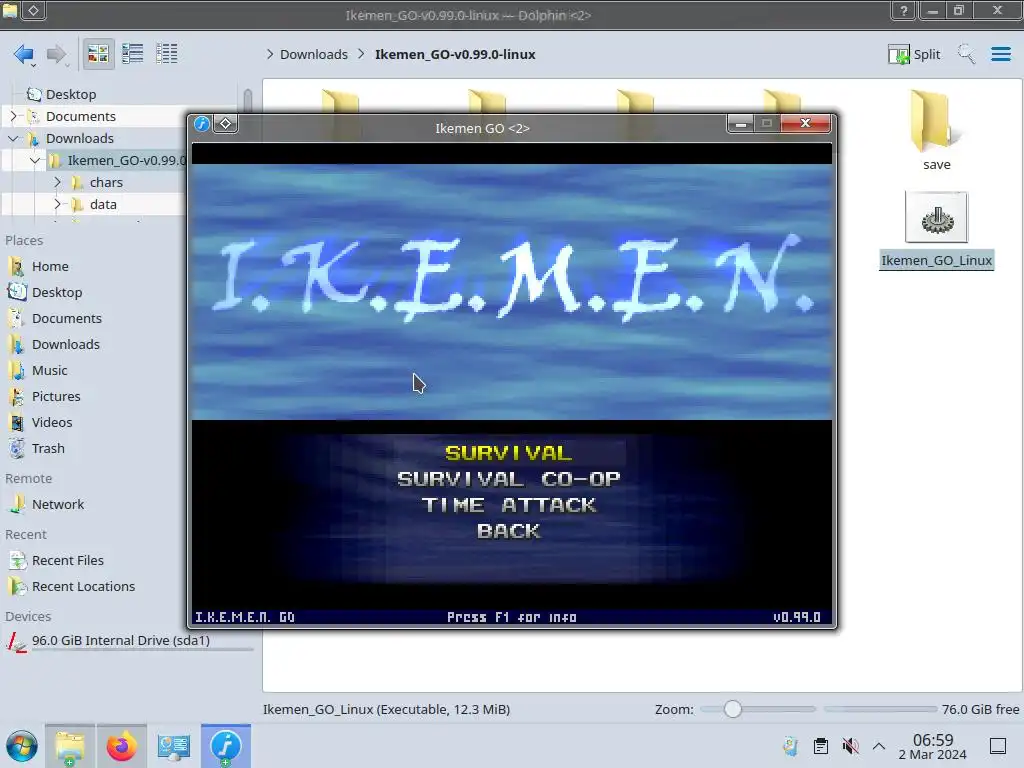Open Music in Places panel
The height and width of the screenshot is (768, 1024).
(x=49, y=370)
